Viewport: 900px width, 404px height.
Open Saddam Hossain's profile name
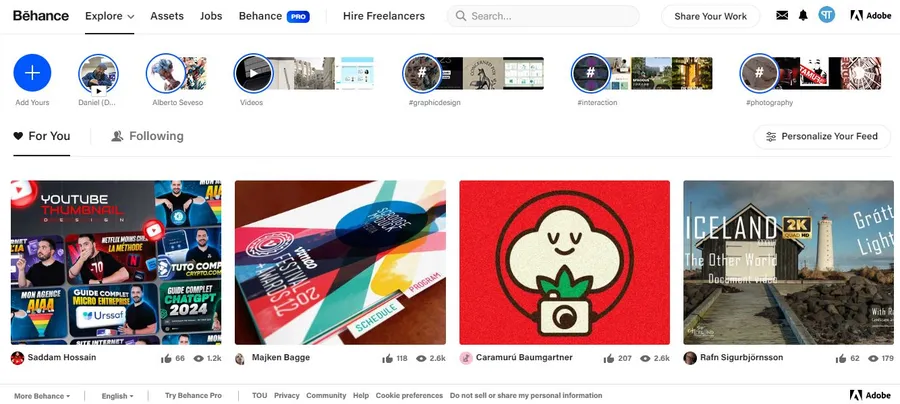click(62, 358)
